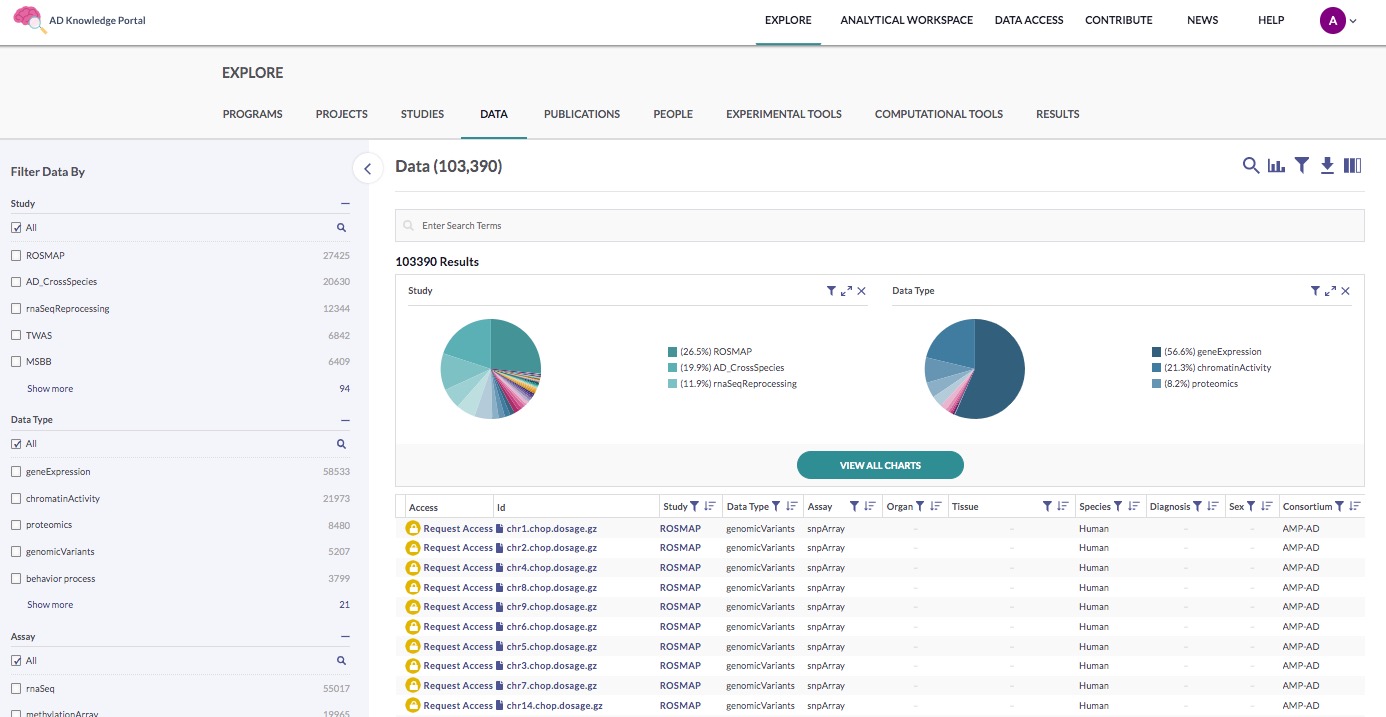Expand the Study pie chart to fullscreen
This screenshot has width=1386, height=717.
click(x=846, y=291)
